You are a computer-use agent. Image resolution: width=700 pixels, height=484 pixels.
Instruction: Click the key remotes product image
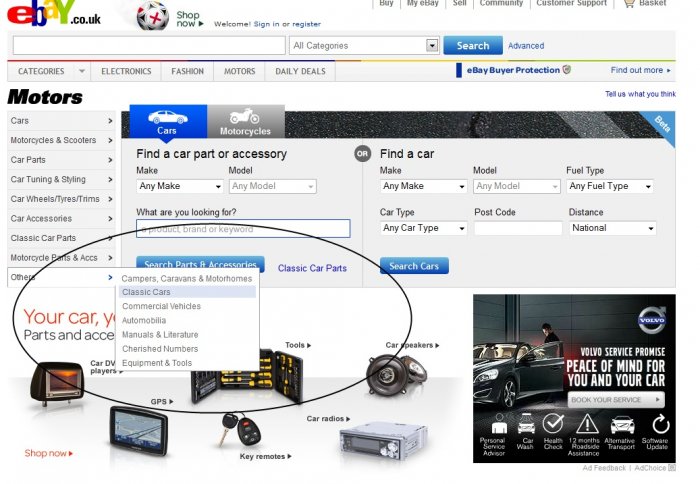click(241, 430)
